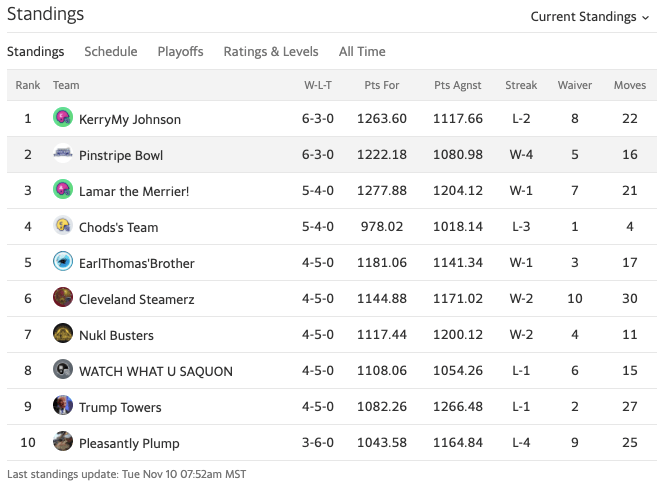
Task: Click Chods's Team avatar icon
Action: (63, 226)
